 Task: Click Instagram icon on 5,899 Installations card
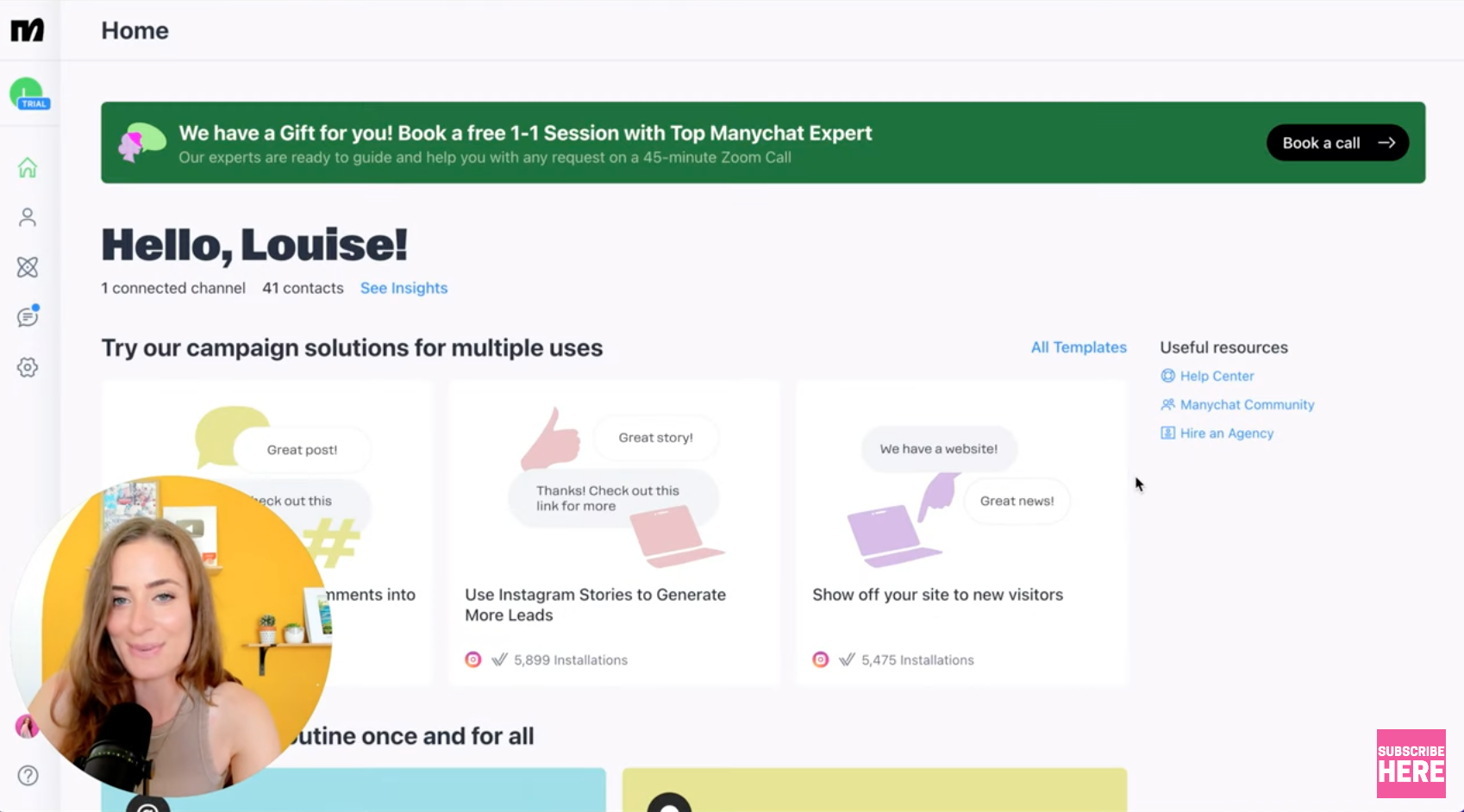[x=473, y=659]
